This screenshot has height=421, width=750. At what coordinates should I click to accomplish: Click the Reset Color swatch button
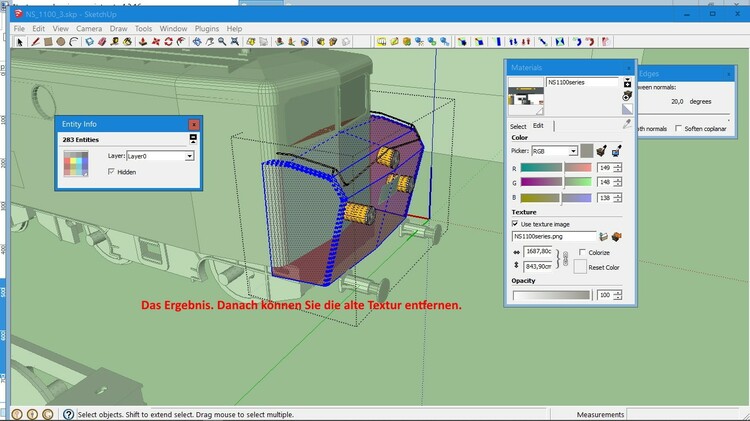(580, 267)
